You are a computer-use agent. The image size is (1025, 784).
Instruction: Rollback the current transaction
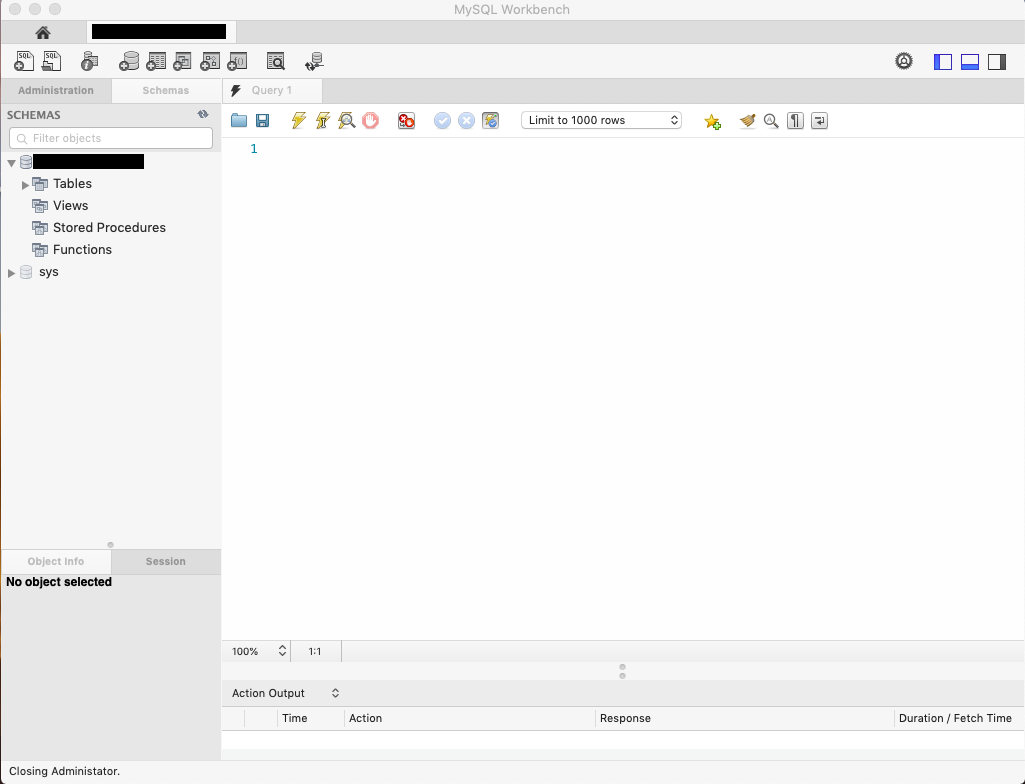pos(466,120)
